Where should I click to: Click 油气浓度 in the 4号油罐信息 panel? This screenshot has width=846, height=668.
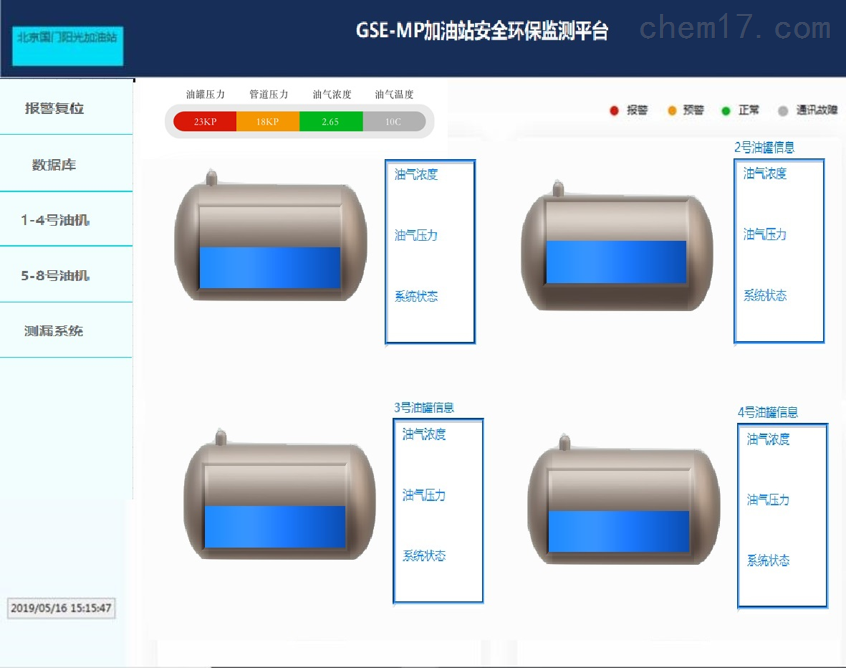coord(768,439)
